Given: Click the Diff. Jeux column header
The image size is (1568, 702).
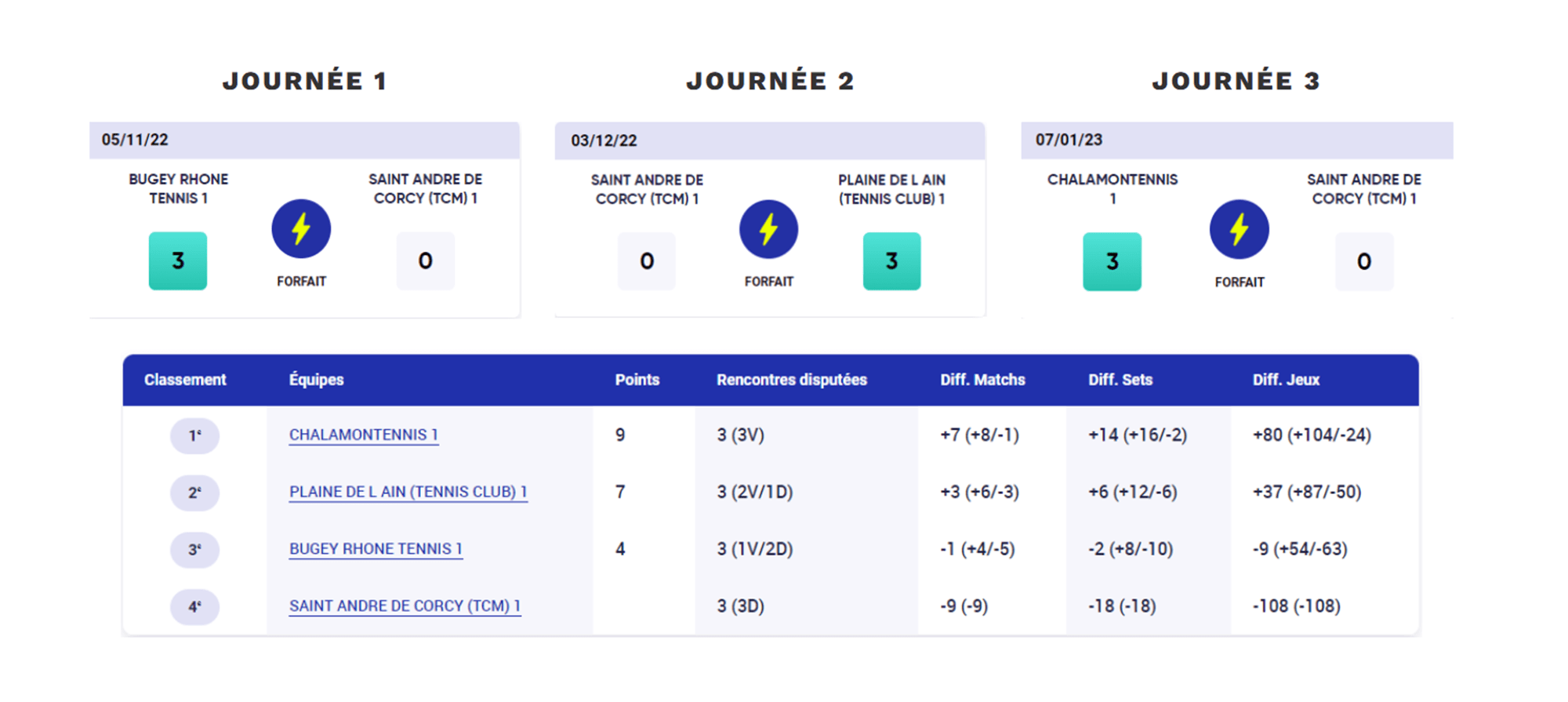Looking at the screenshot, I should click(1286, 380).
